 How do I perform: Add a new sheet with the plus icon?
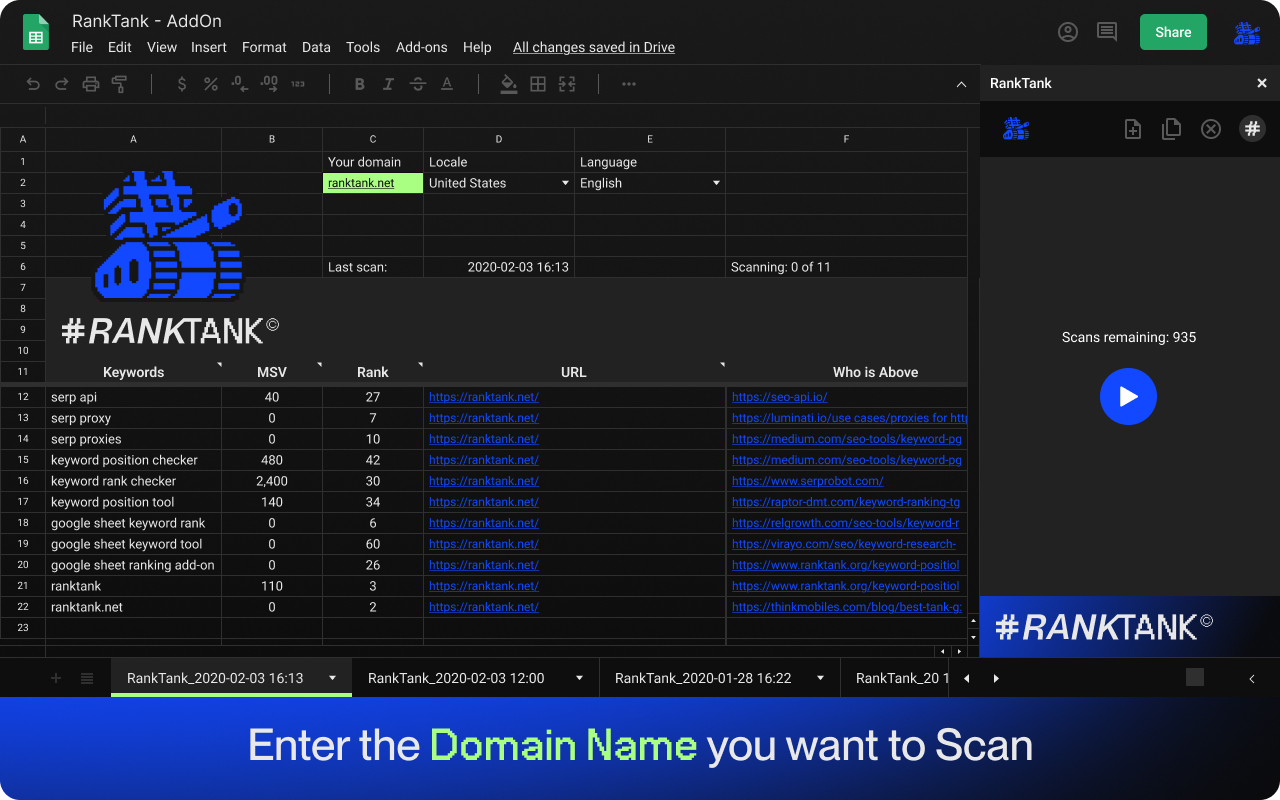pyautogui.click(x=56, y=678)
